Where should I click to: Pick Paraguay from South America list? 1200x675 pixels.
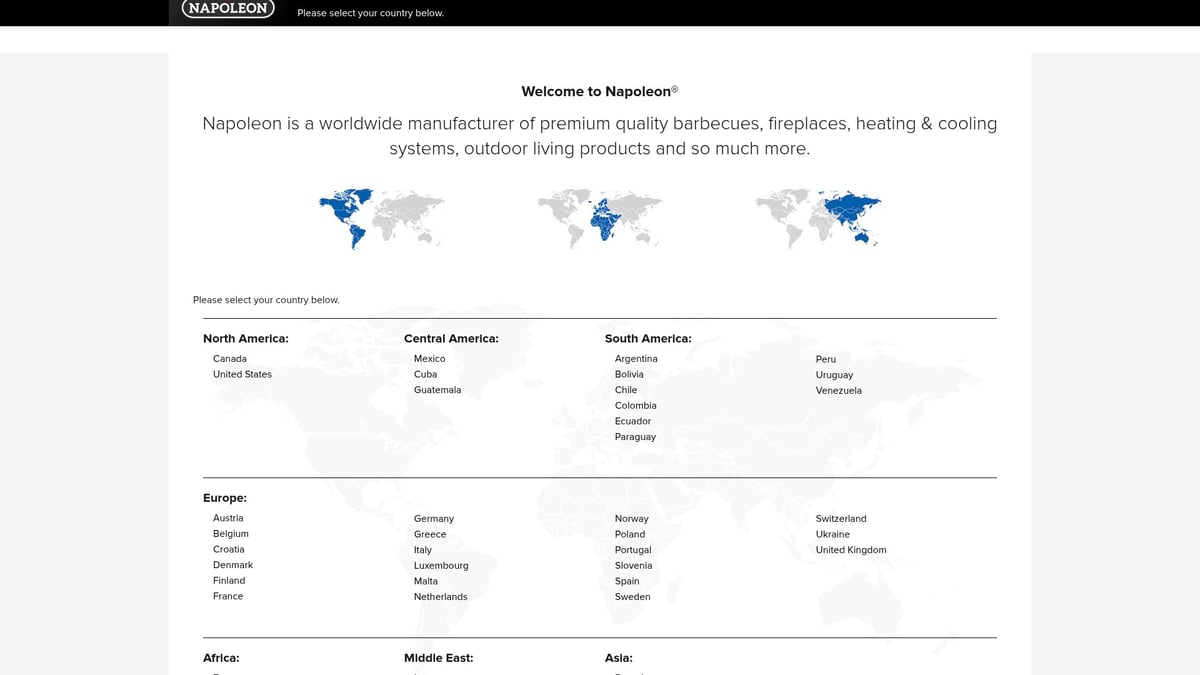(635, 437)
